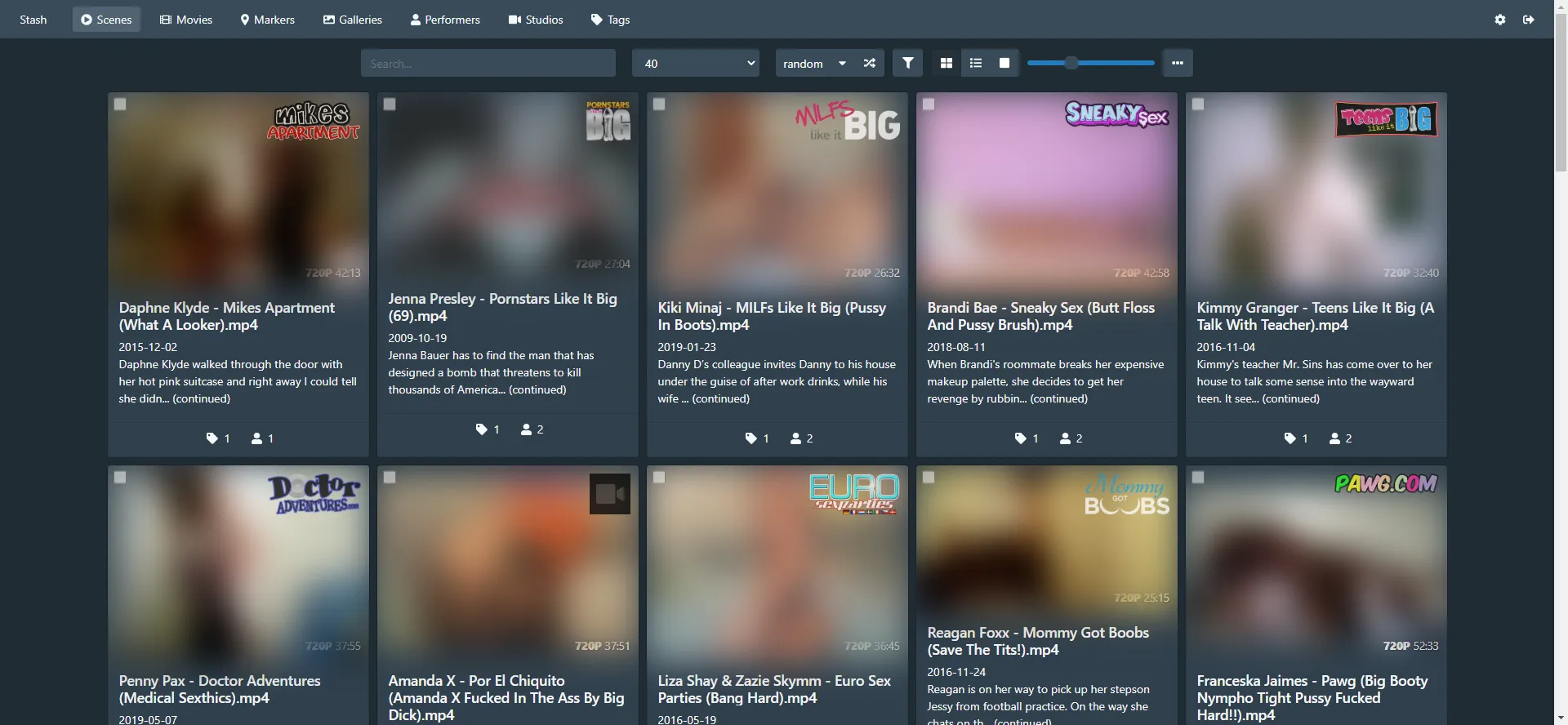This screenshot has width=1568, height=725.
Task: Click the logout icon in navbar
Action: (x=1529, y=20)
